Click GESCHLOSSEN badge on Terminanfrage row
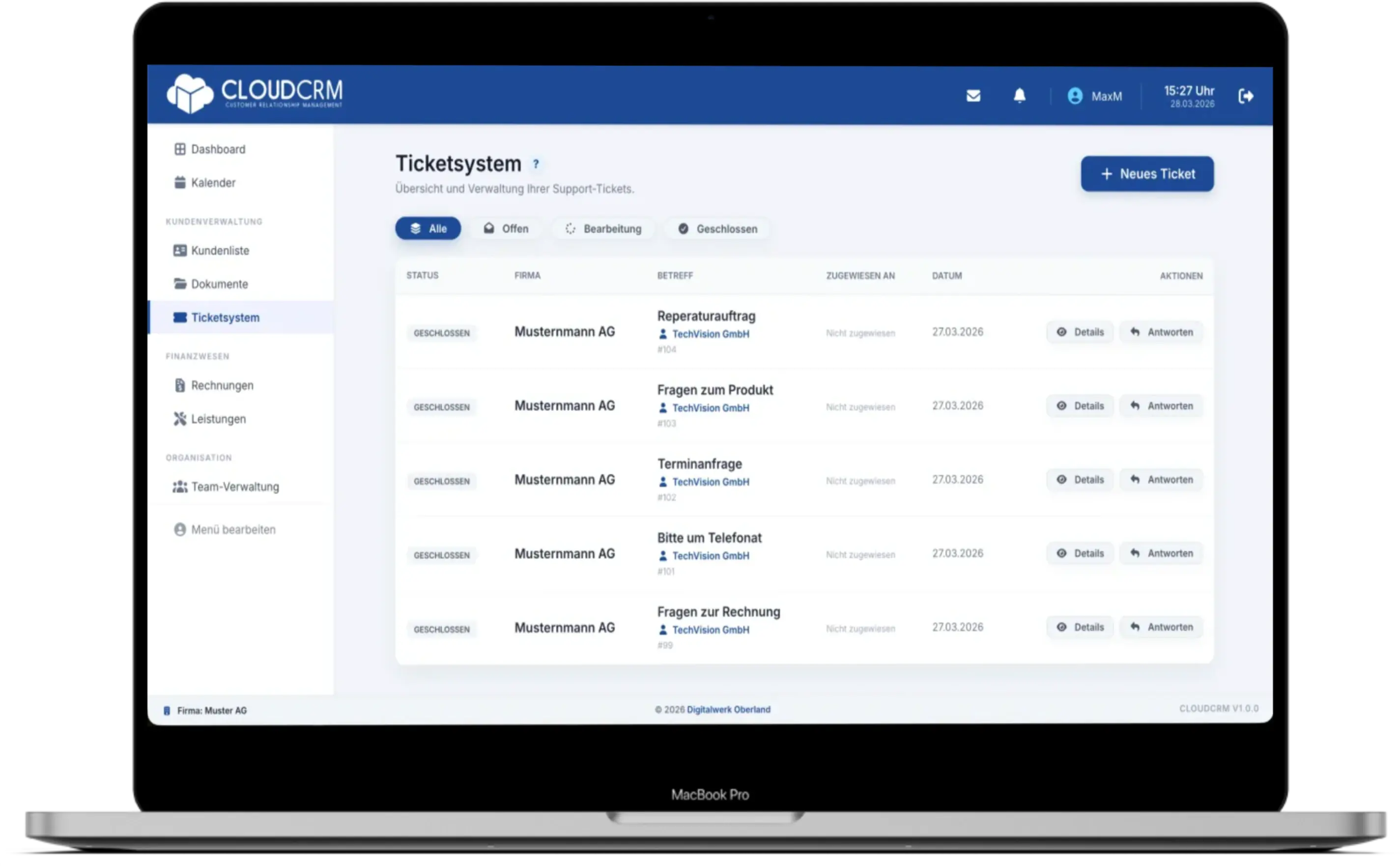This screenshot has height=866, width=1400. tap(441, 481)
